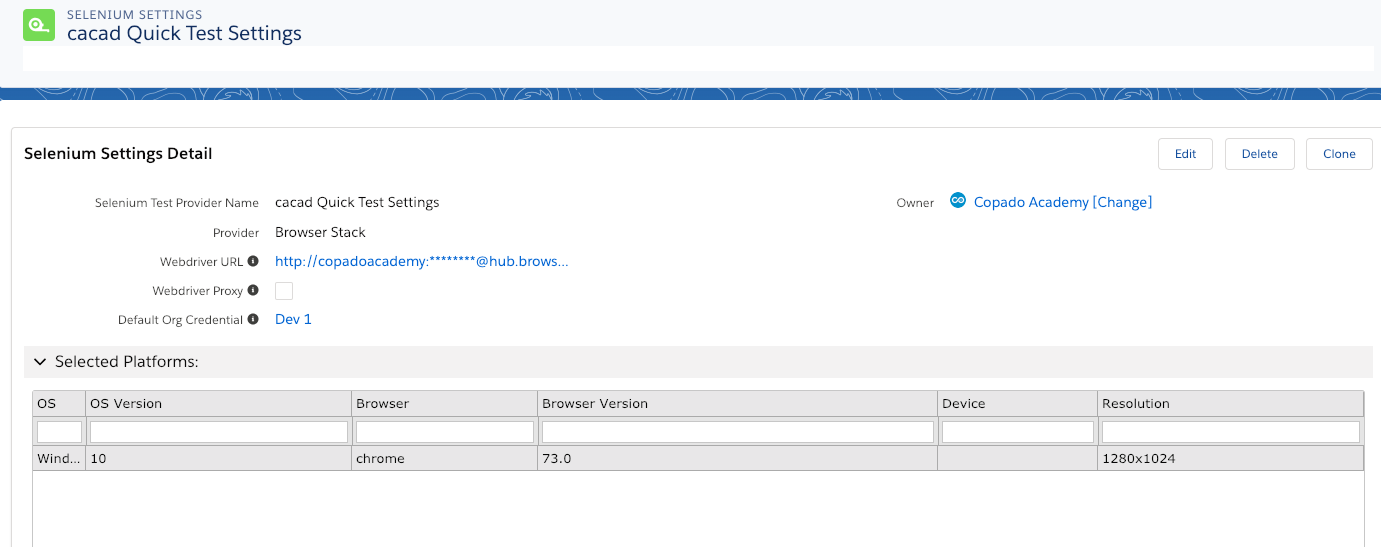Click the 'Browser Stack' provider value
Viewport: 1381px width, 547px height.
pos(320,232)
